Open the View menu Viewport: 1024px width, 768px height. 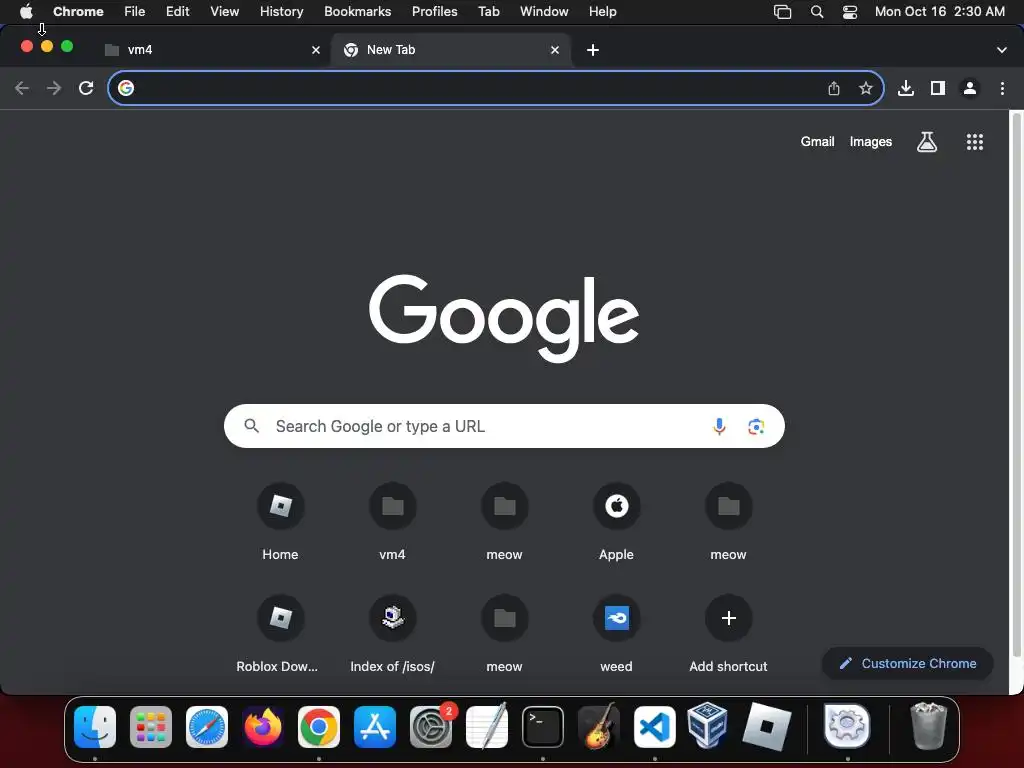(x=225, y=12)
